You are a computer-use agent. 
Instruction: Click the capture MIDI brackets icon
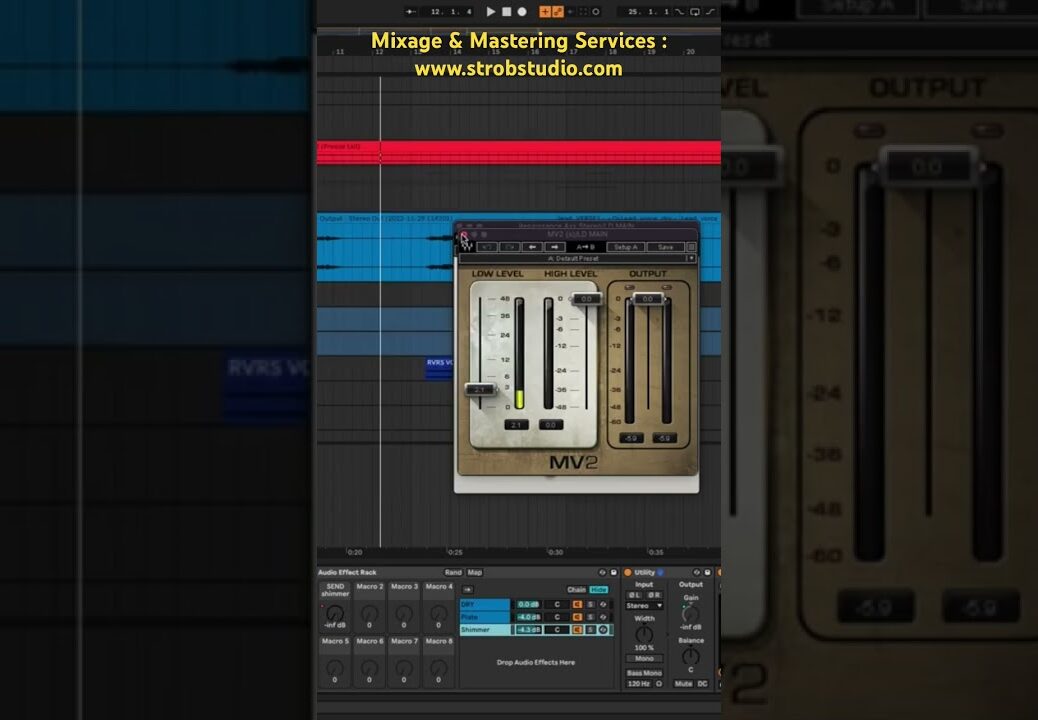(x=583, y=11)
